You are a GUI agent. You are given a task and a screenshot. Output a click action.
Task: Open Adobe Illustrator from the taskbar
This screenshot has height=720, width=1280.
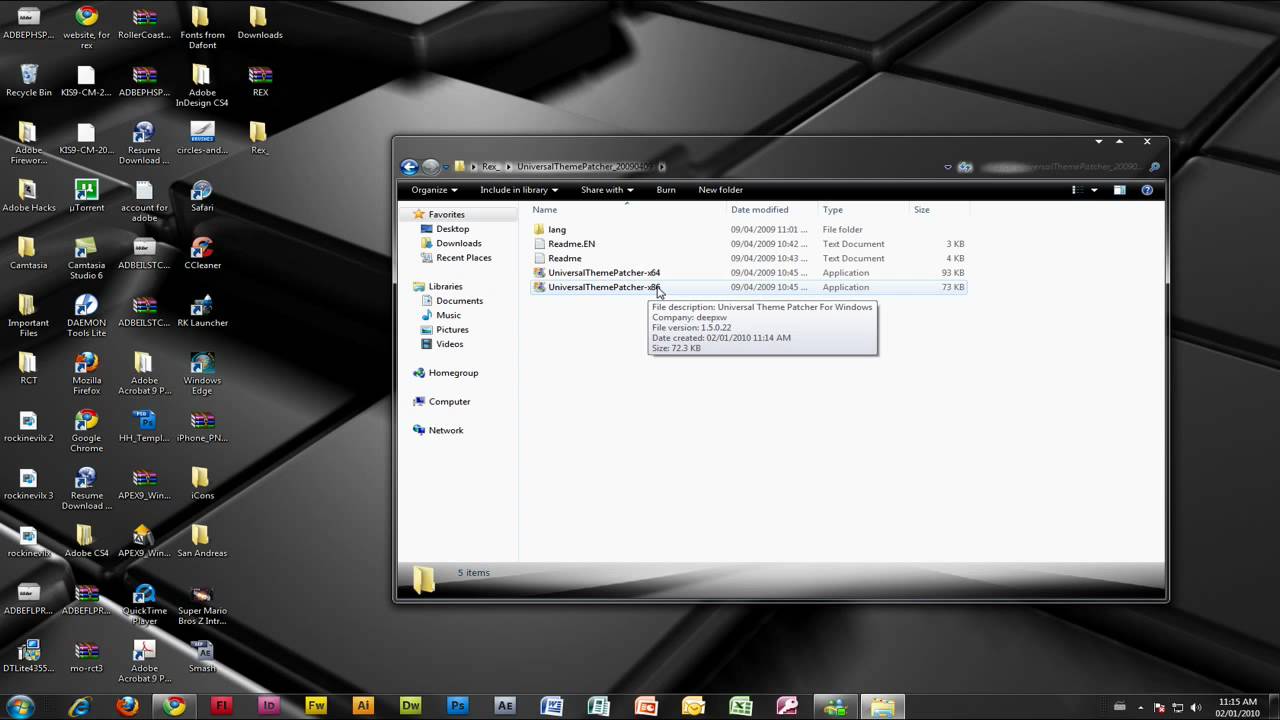tap(363, 706)
